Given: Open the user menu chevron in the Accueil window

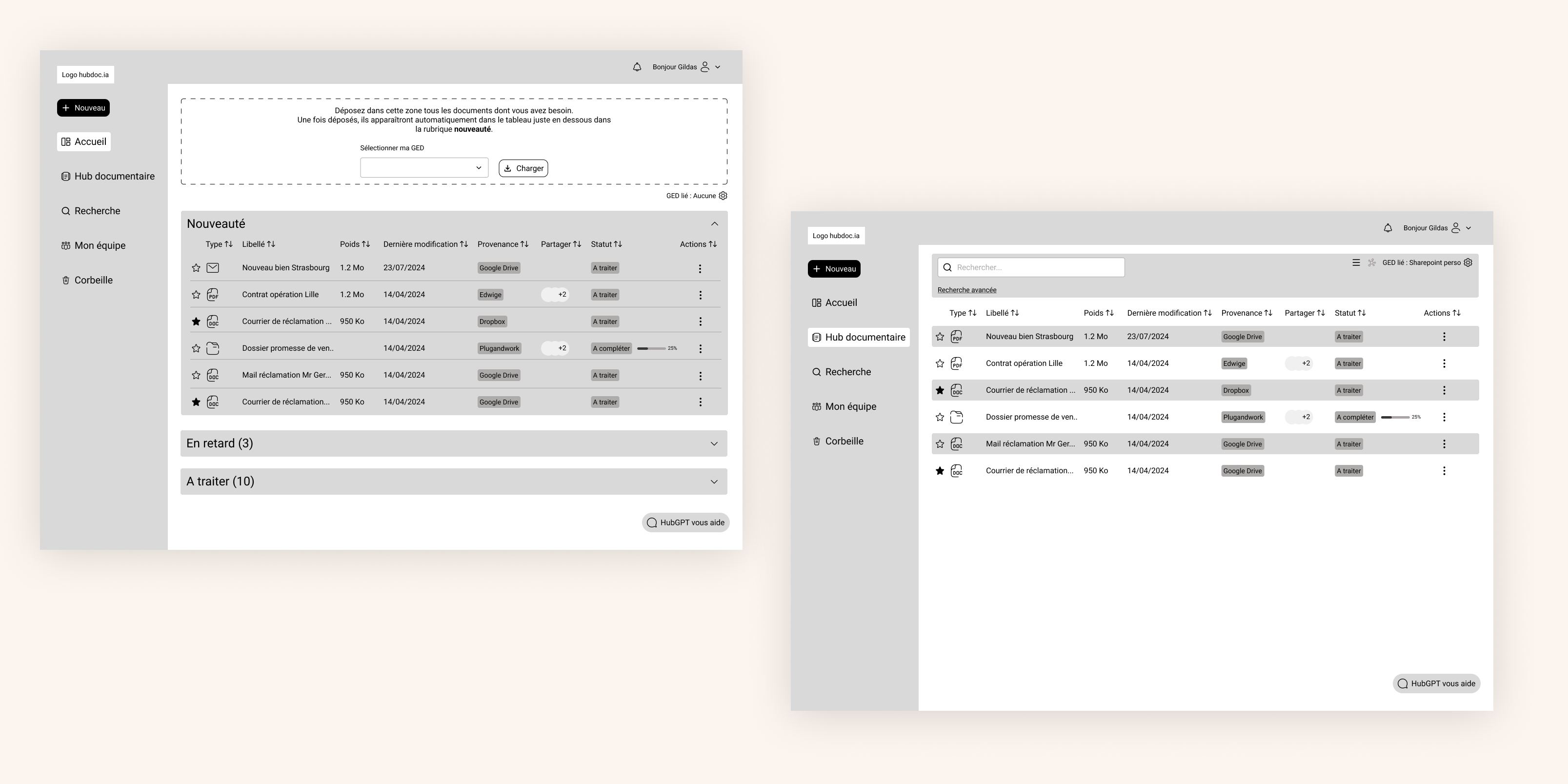Looking at the screenshot, I should coord(718,67).
